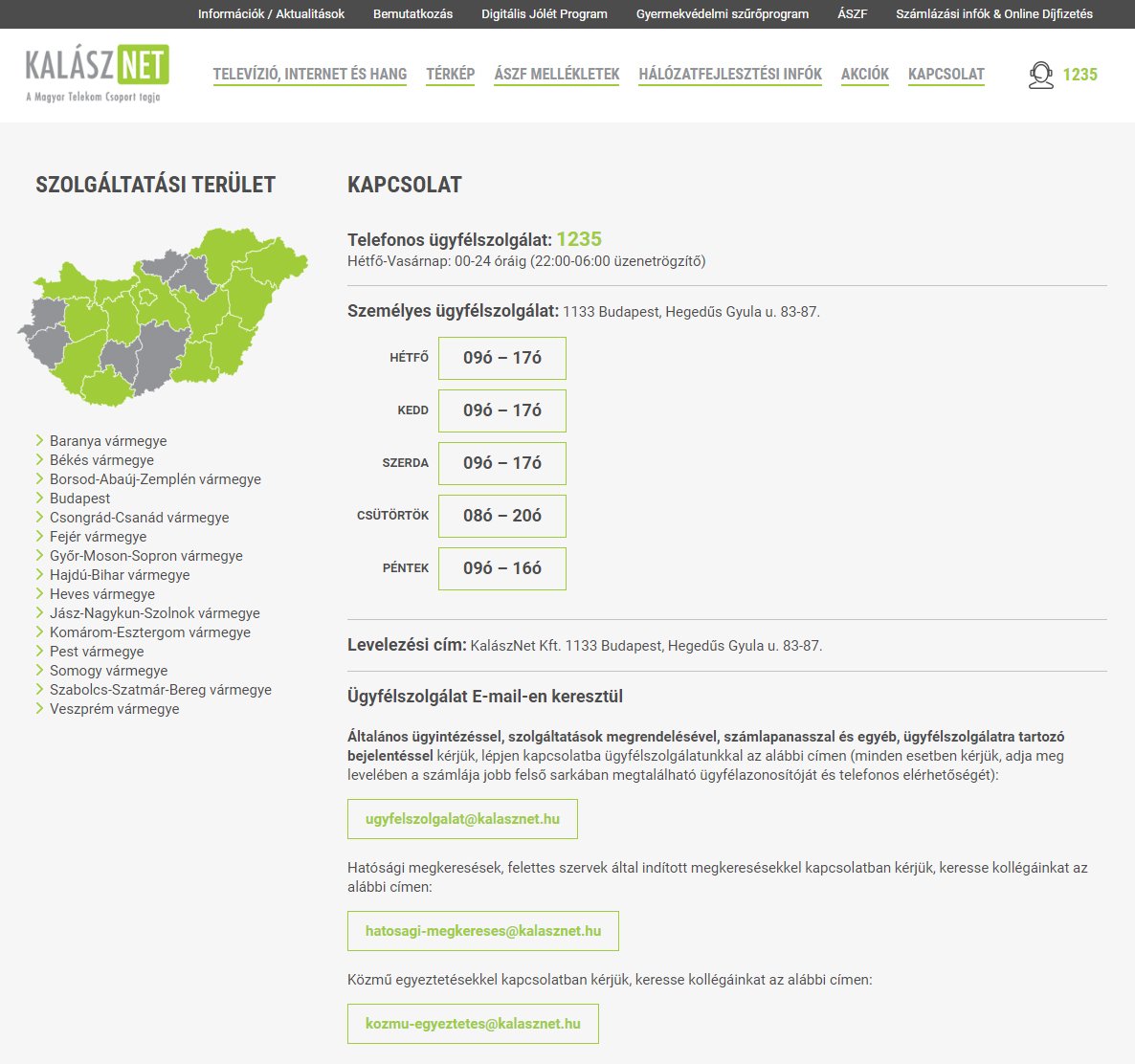Select Békés vármegye from list
Image resolution: width=1135 pixels, height=1064 pixels.
[101, 460]
